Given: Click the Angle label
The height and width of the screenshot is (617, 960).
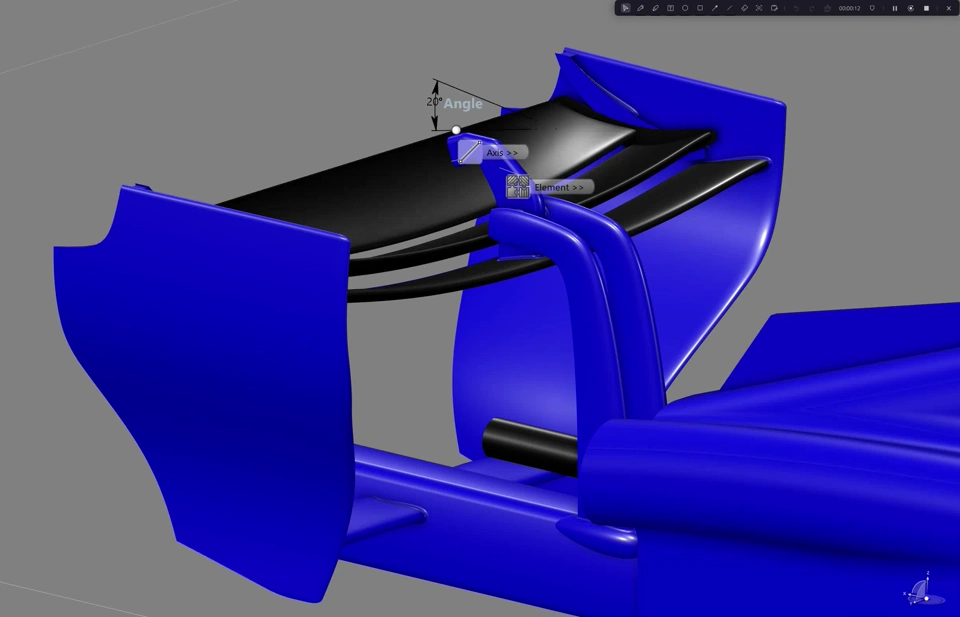Looking at the screenshot, I should 463,104.
